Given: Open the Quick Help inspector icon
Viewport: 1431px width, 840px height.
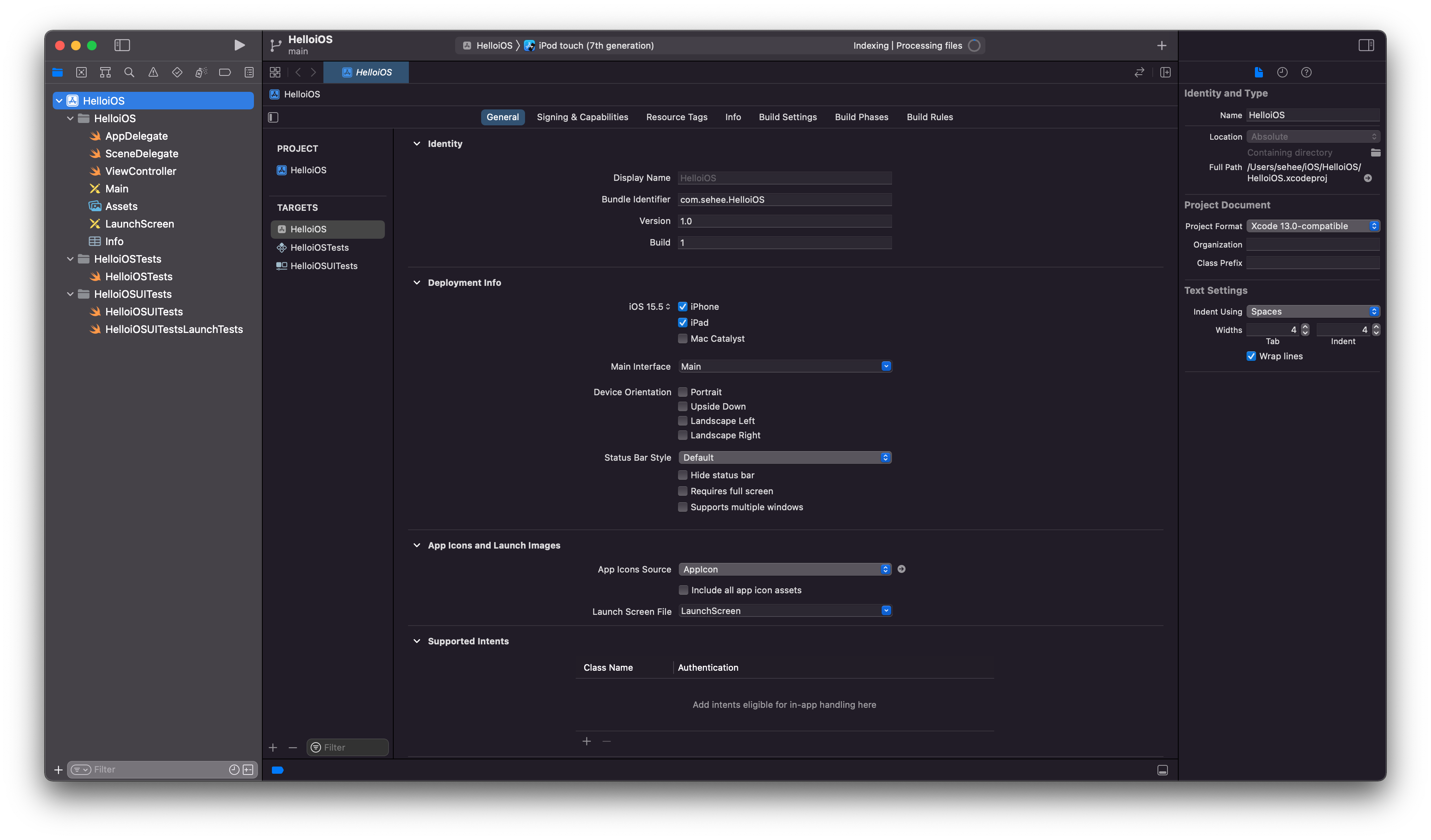Looking at the screenshot, I should tap(1306, 72).
